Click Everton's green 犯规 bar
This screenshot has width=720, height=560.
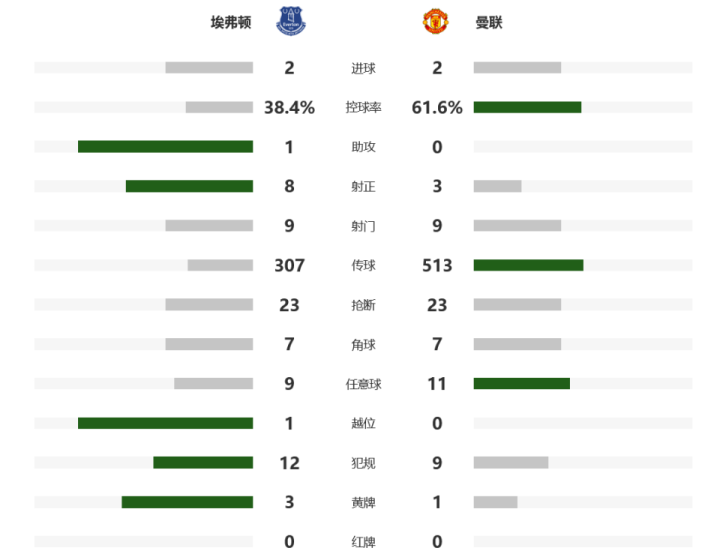[203, 463]
